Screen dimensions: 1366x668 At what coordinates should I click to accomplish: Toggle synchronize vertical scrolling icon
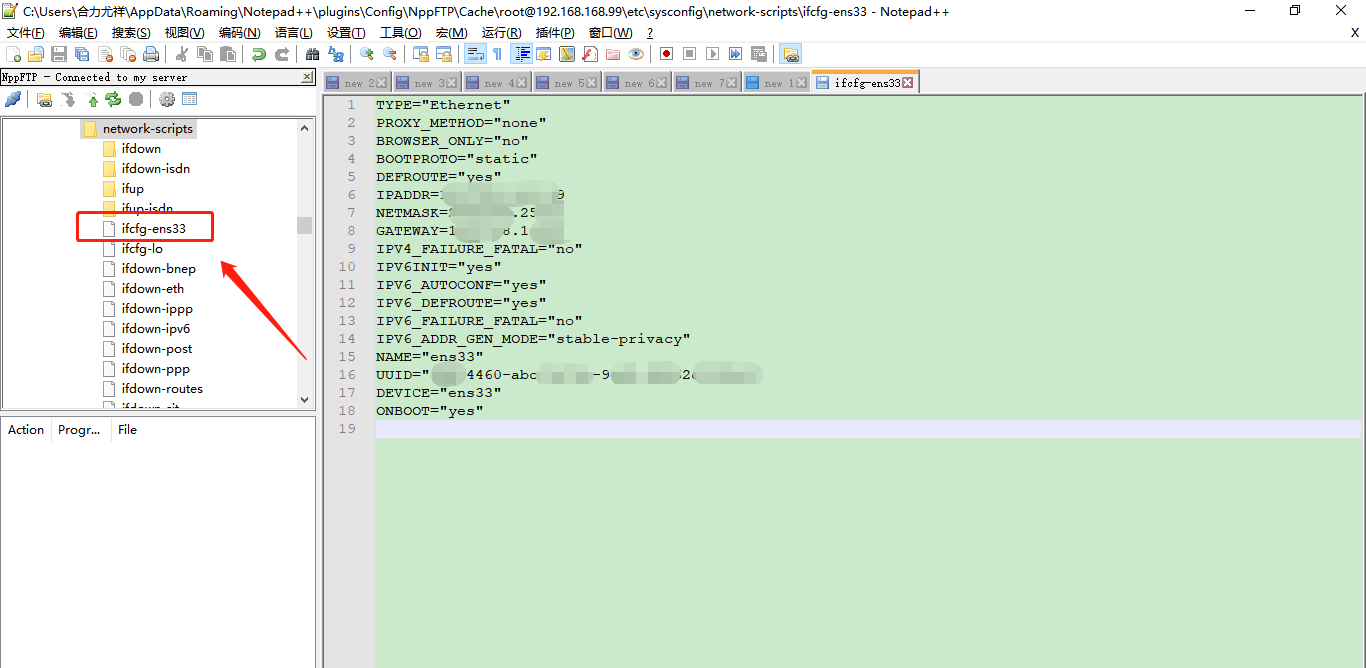[x=420, y=54]
